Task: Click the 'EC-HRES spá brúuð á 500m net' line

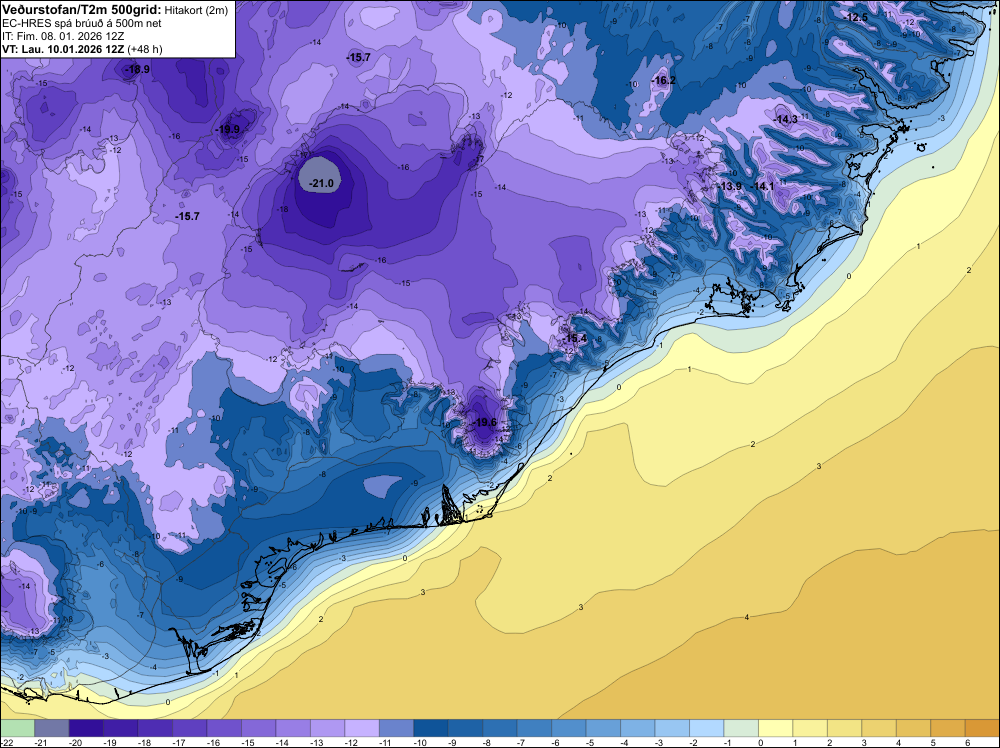Action: [x=82, y=24]
